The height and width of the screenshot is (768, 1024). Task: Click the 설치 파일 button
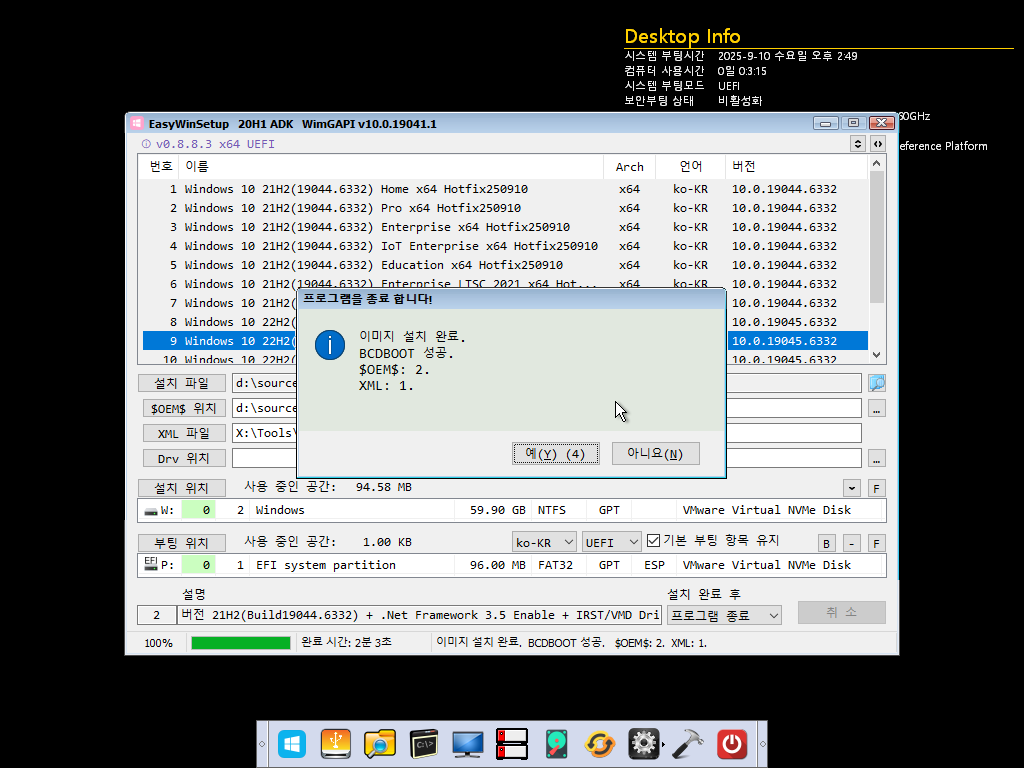click(182, 383)
